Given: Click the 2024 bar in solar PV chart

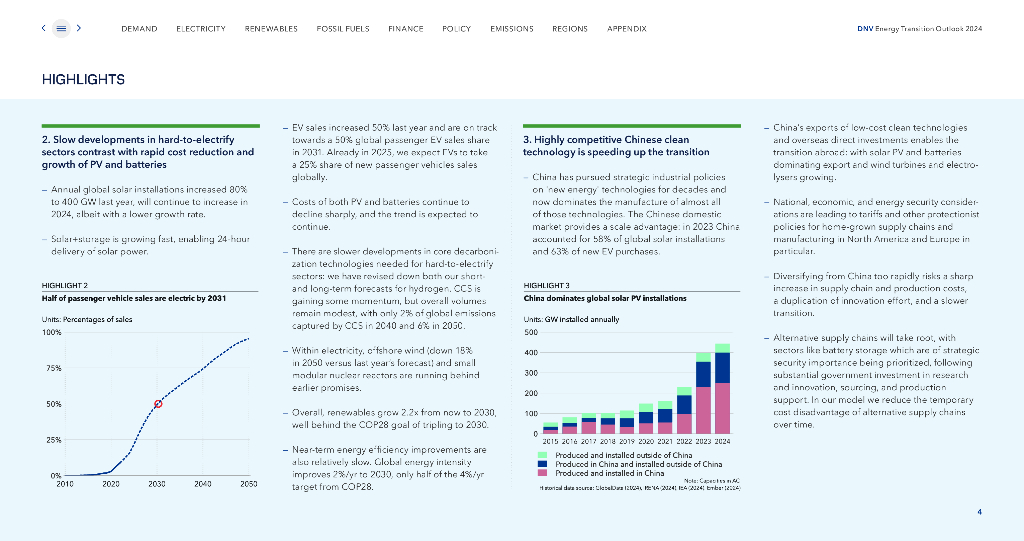Looking at the screenshot, I should coord(722,390).
